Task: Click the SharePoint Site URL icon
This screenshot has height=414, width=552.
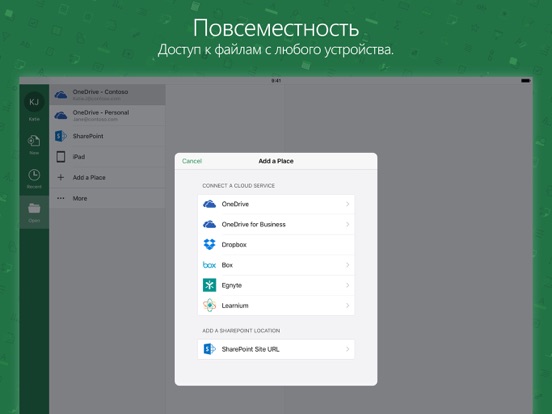Action: [209, 349]
